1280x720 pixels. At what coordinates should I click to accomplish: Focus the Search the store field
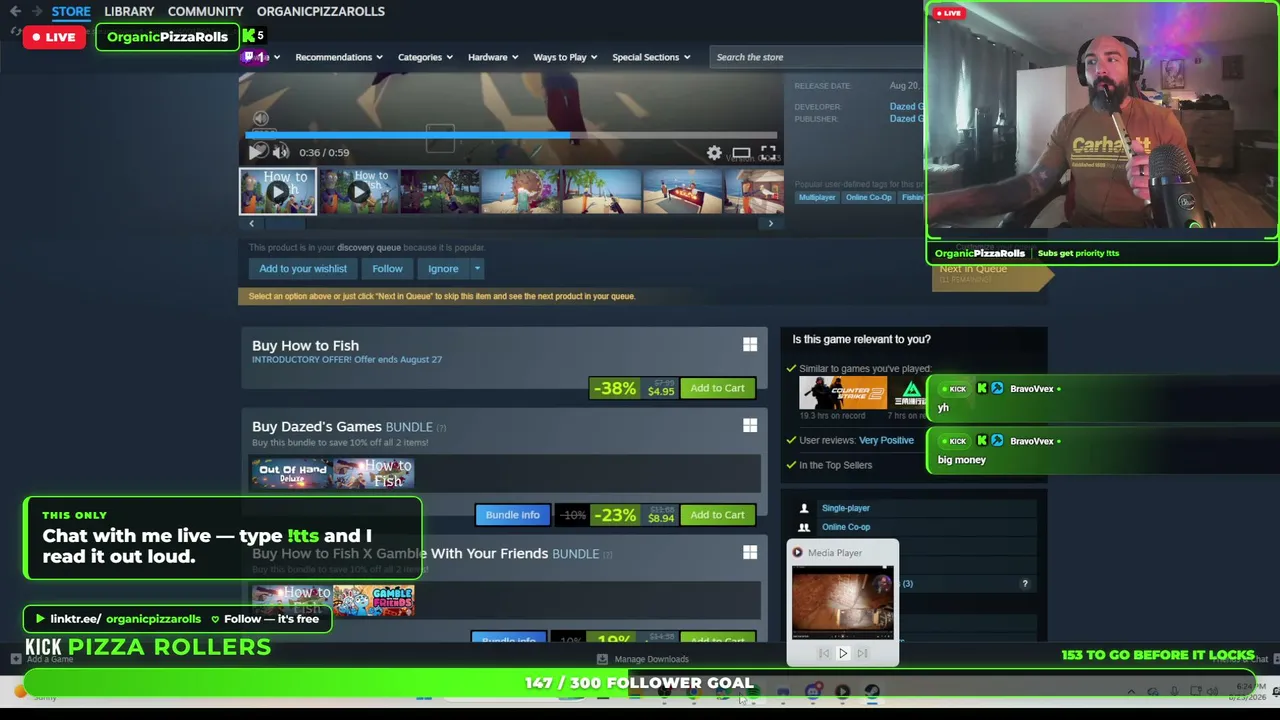[x=818, y=57]
